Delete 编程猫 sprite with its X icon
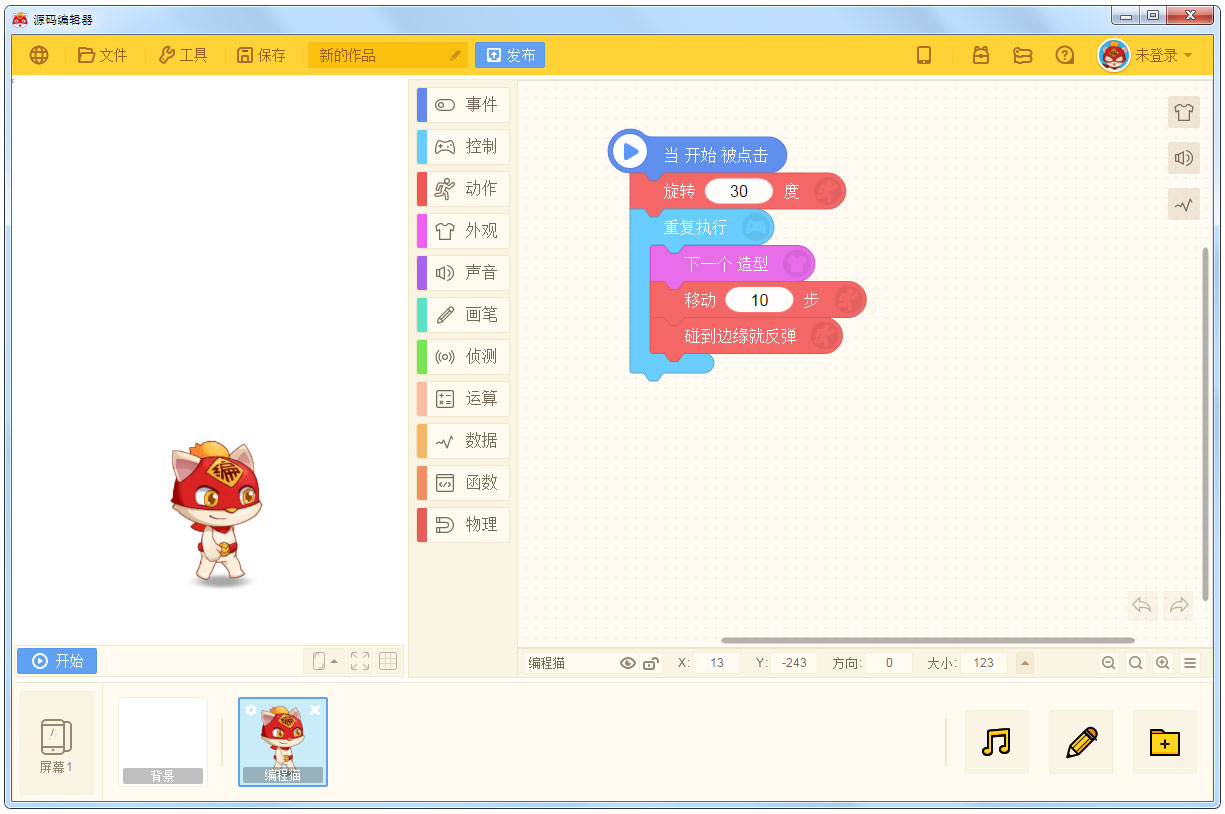This screenshot has width=1225, height=814. click(315, 710)
